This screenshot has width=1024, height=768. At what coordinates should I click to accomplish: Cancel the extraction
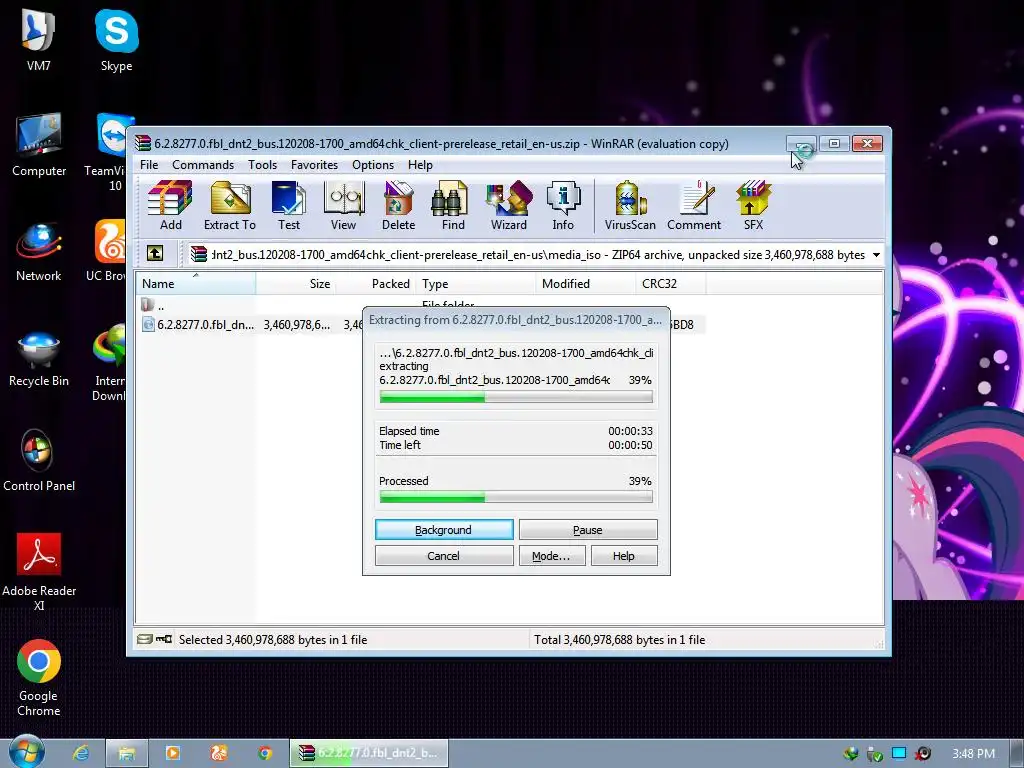444,556
